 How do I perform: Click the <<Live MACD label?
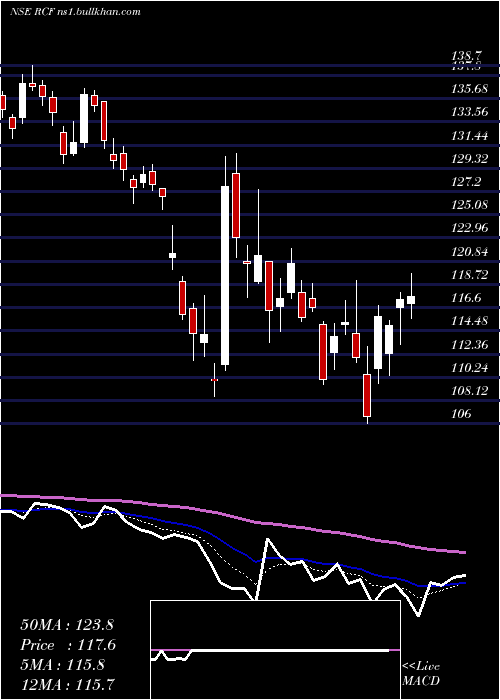pyautogui.click(x=421, y=674)
